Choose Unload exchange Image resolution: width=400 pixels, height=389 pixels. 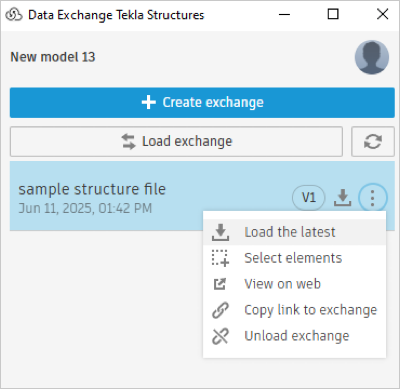[x=294, y=336]
